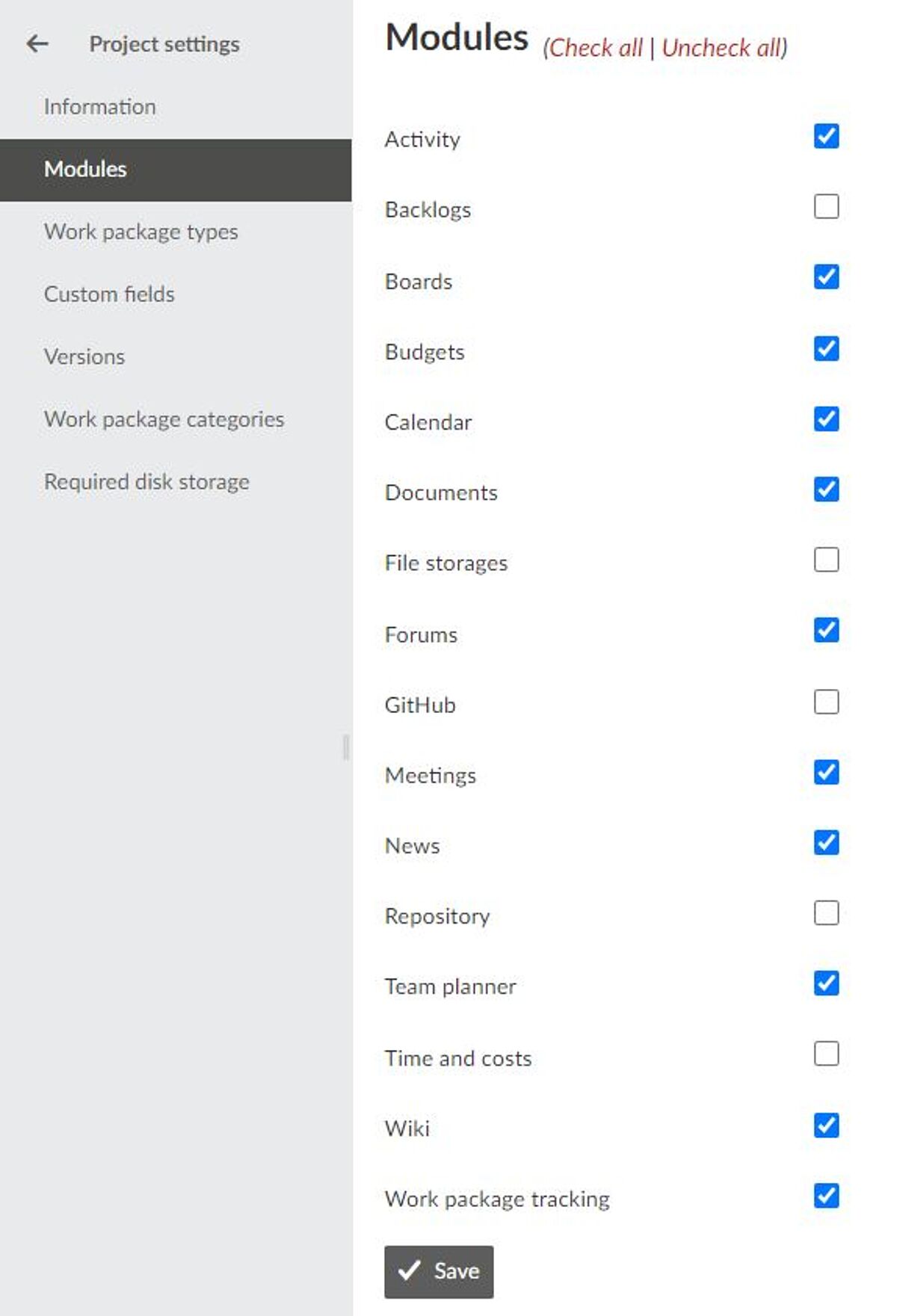Select Work package types in sidebar
The image size is (897, 1316).
tap(141, 232)
